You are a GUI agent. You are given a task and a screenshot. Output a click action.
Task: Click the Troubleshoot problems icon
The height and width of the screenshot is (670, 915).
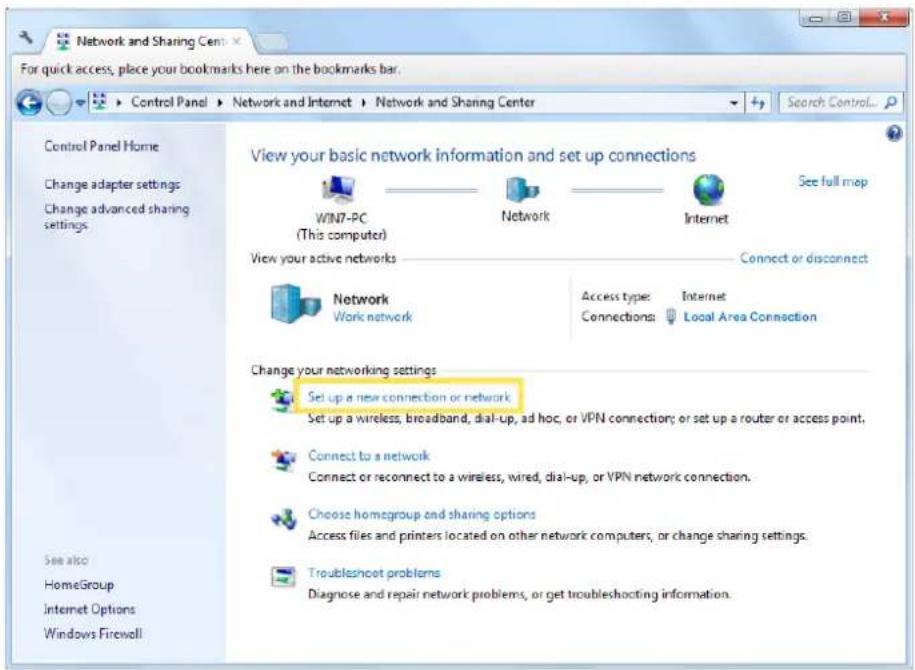tap(284, 577)
